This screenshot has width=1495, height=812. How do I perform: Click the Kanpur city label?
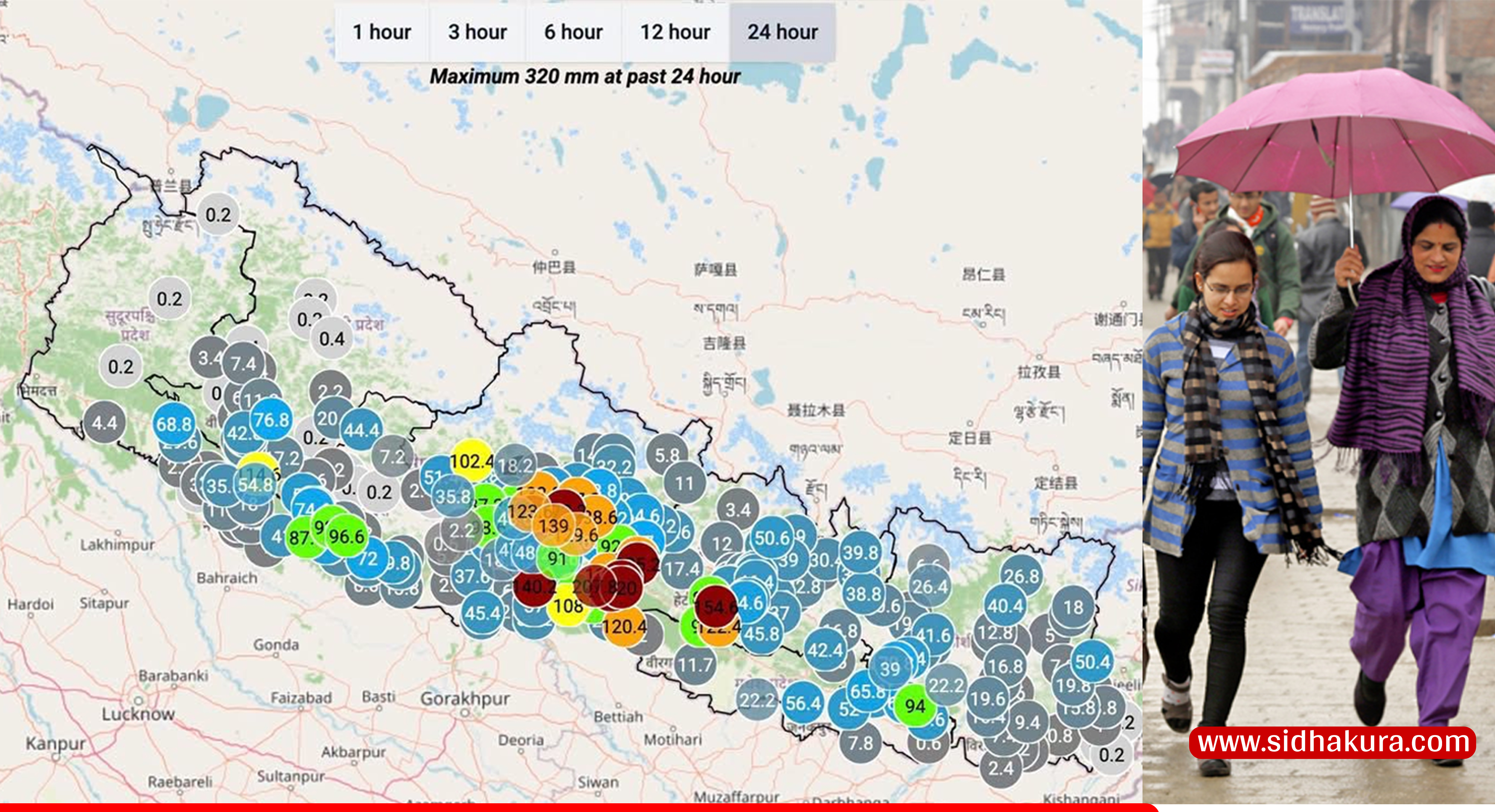click(x=56, y=744)
